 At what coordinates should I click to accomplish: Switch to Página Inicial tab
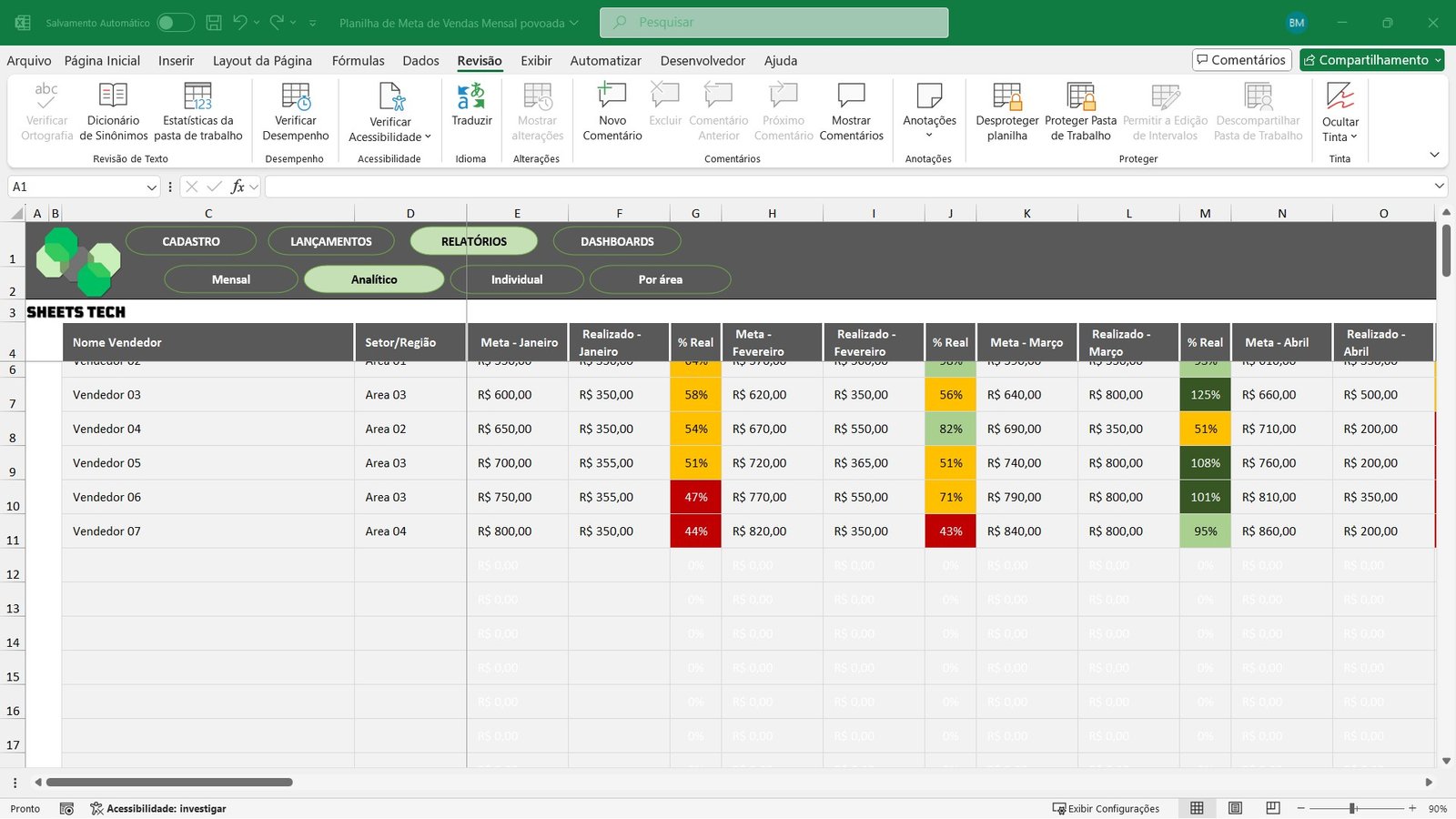click(102, 61)
